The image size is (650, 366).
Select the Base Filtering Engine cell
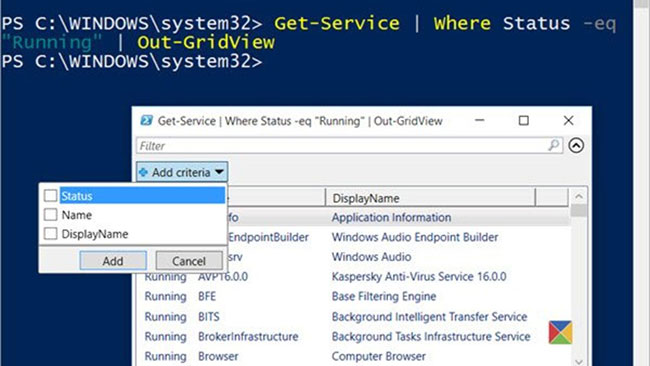pos(384,296)
